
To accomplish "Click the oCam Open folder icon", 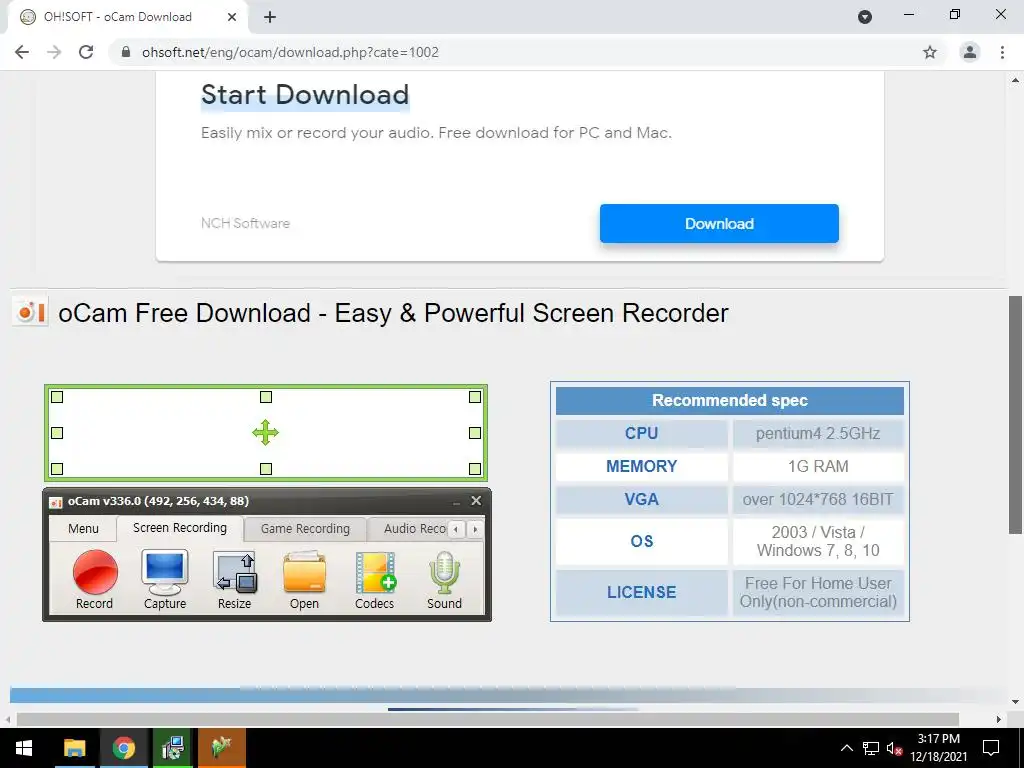I will point(304,572).
